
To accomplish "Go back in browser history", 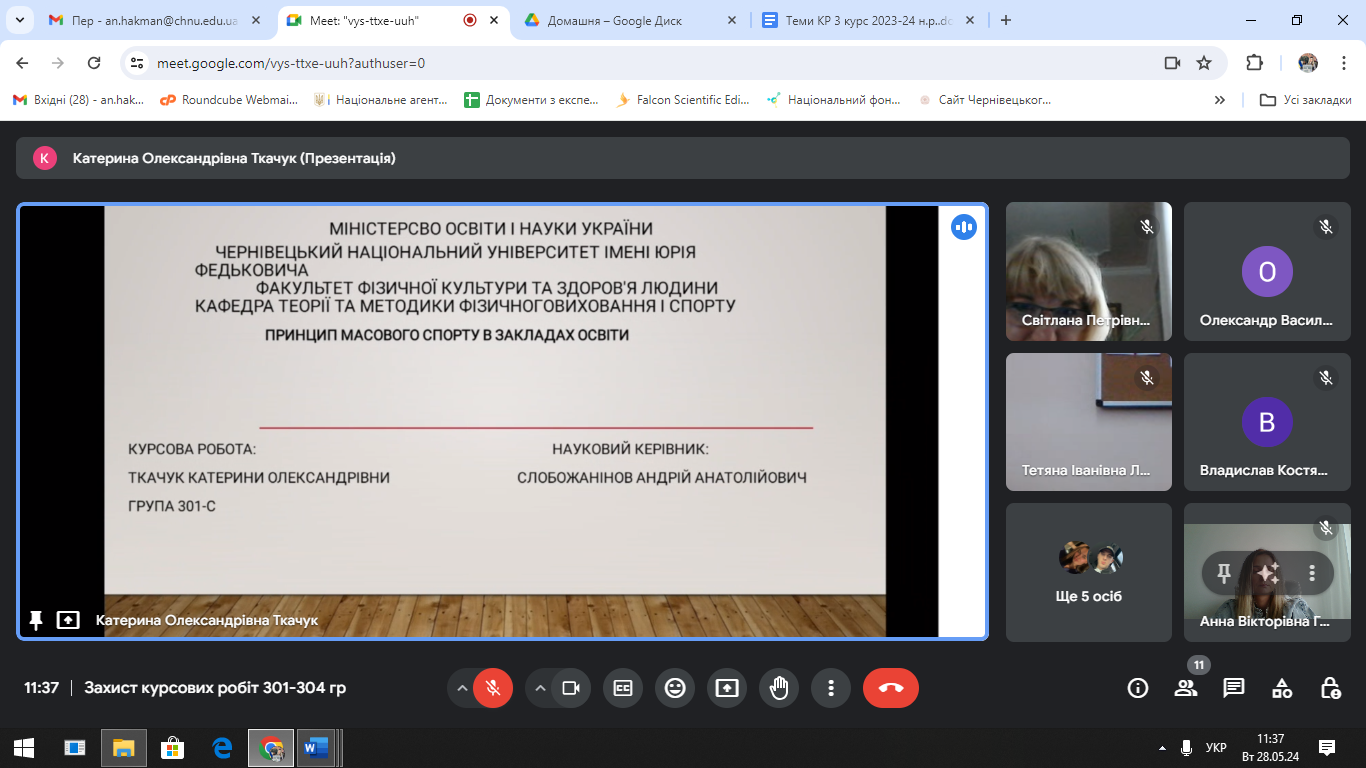I will click(22, 62).
